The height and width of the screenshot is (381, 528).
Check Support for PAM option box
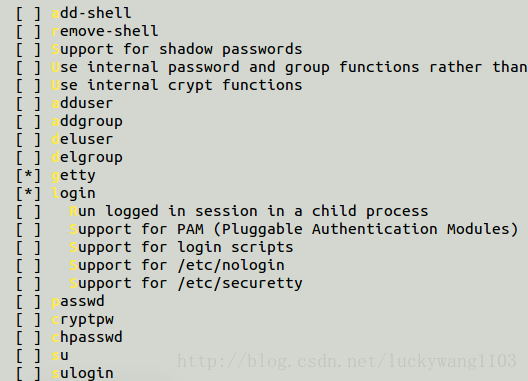coord(29,229)
